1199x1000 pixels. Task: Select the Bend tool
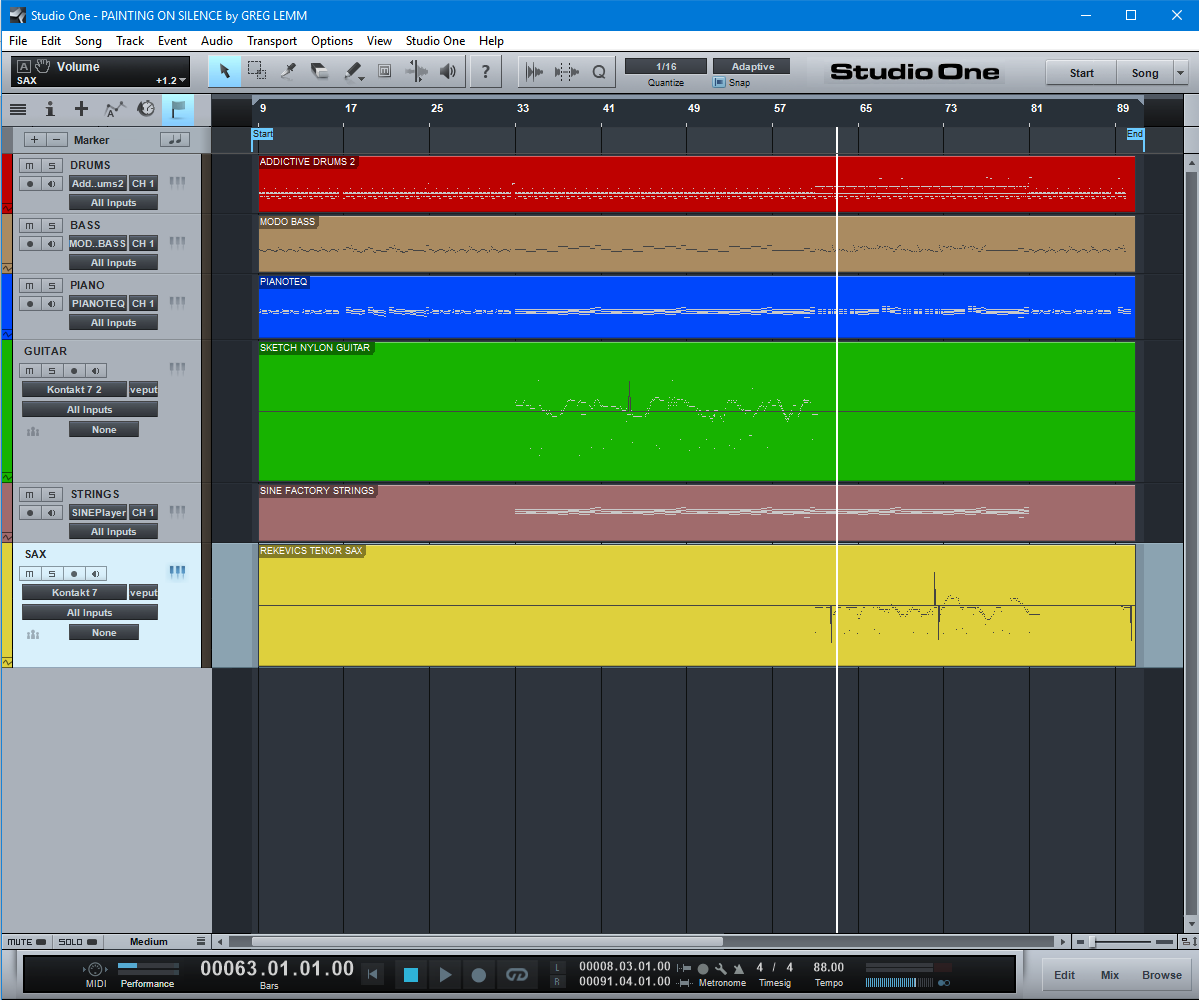(x=416, y=72)
